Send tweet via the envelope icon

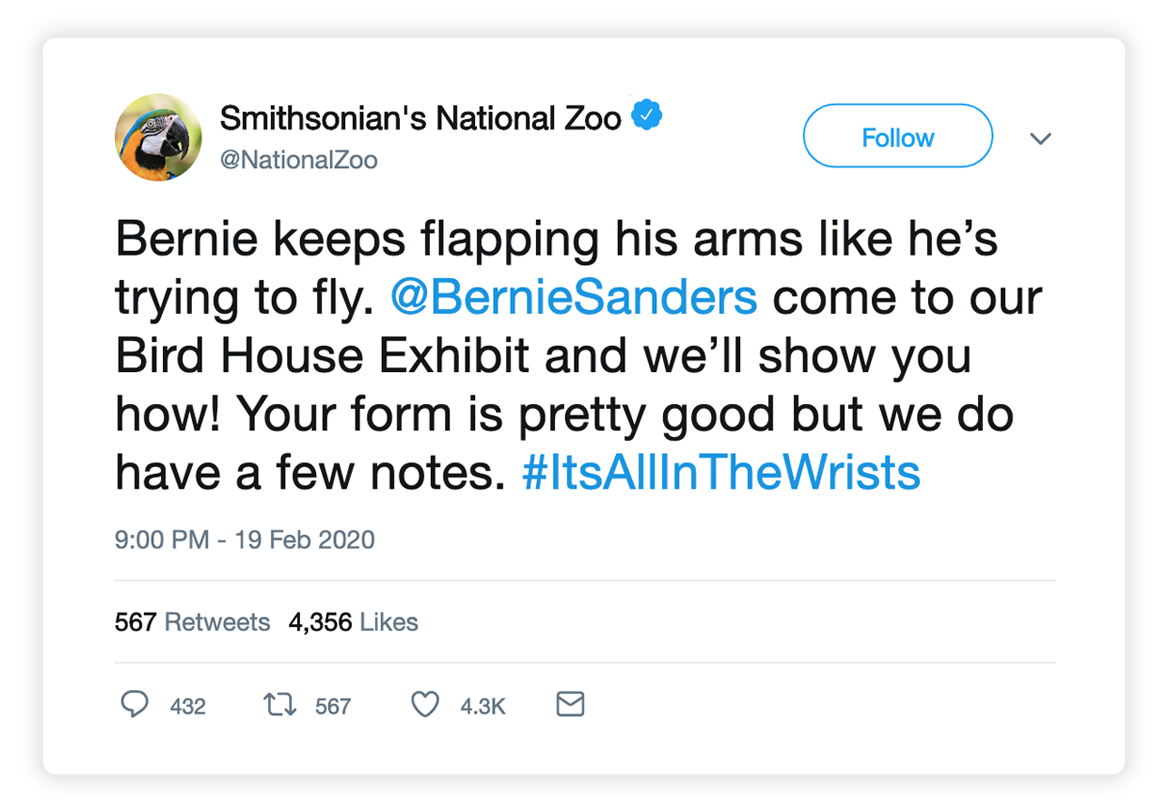pos(569,705)
